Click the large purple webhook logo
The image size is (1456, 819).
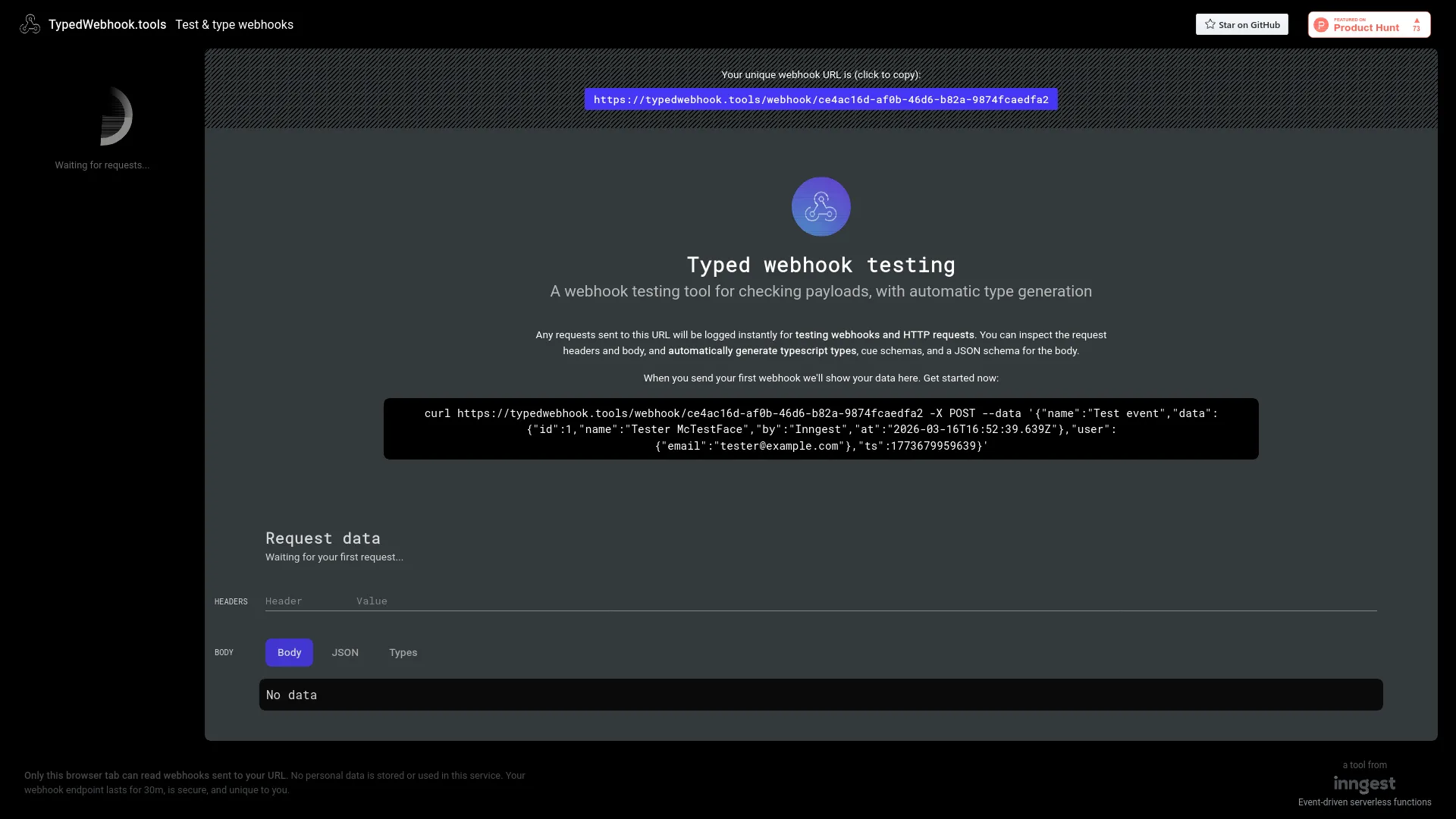(x=821, y=206)
